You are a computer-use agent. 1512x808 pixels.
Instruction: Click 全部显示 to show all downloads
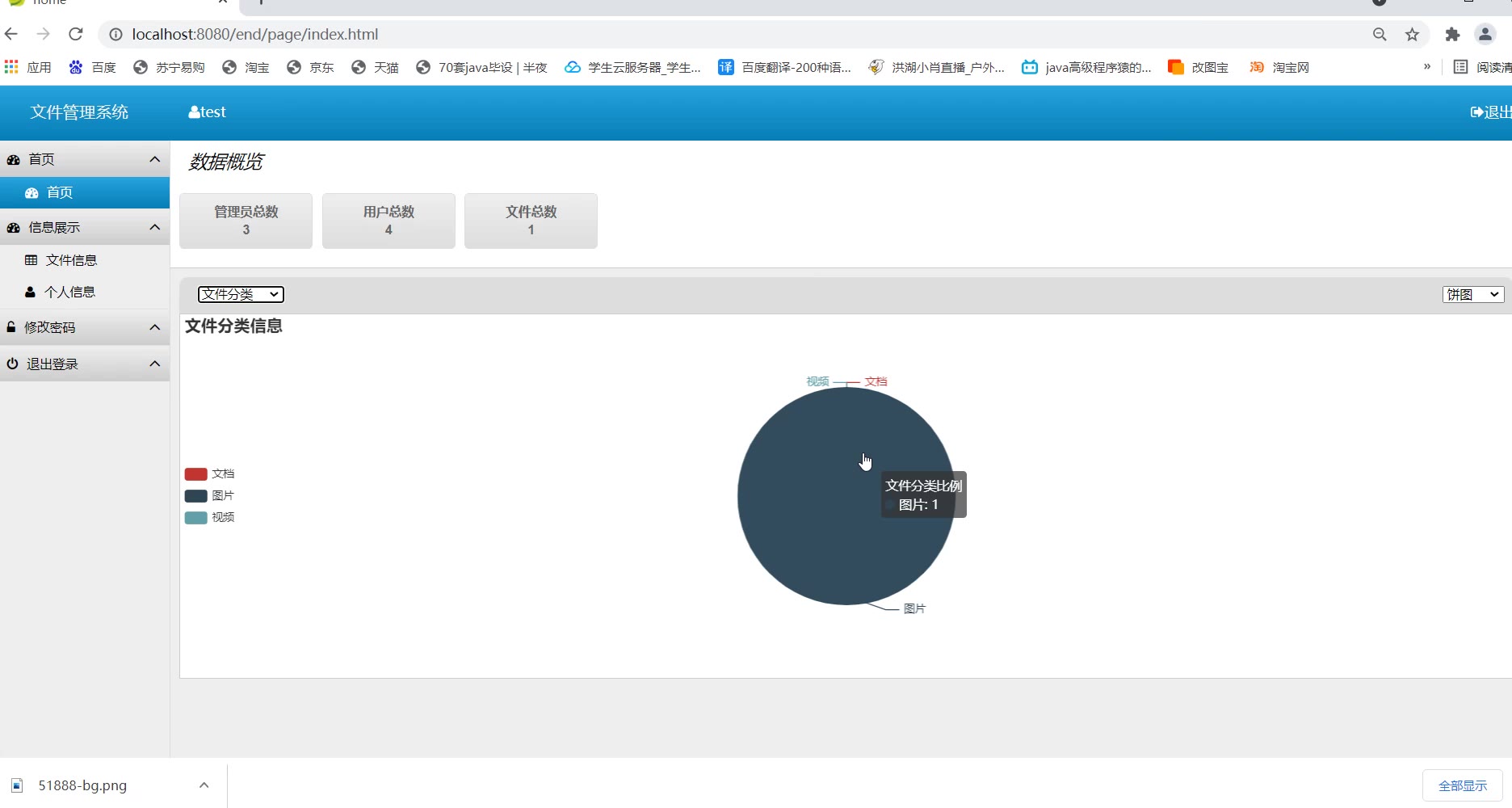1463,785
